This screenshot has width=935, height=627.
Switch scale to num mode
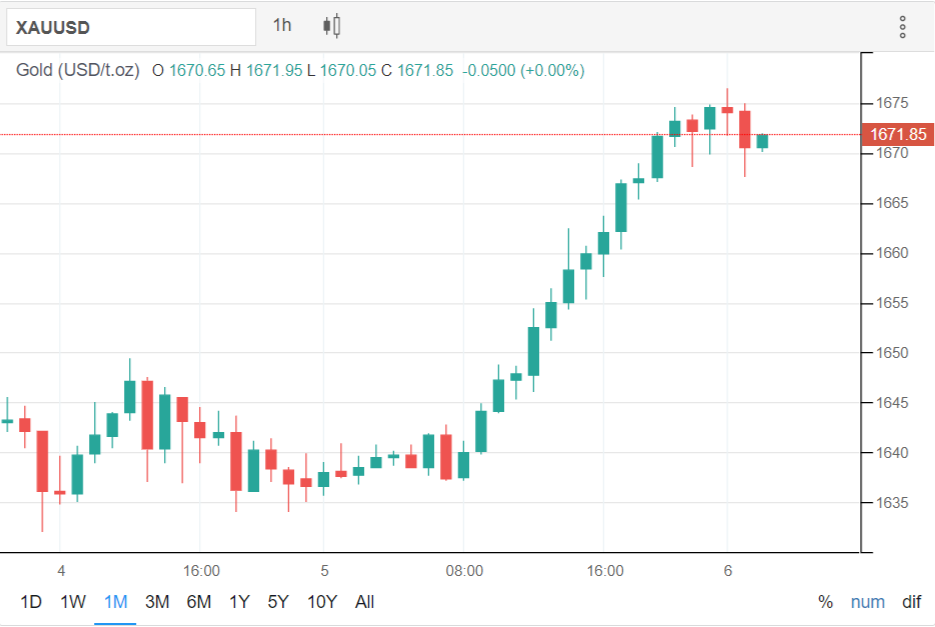[868, 601]
